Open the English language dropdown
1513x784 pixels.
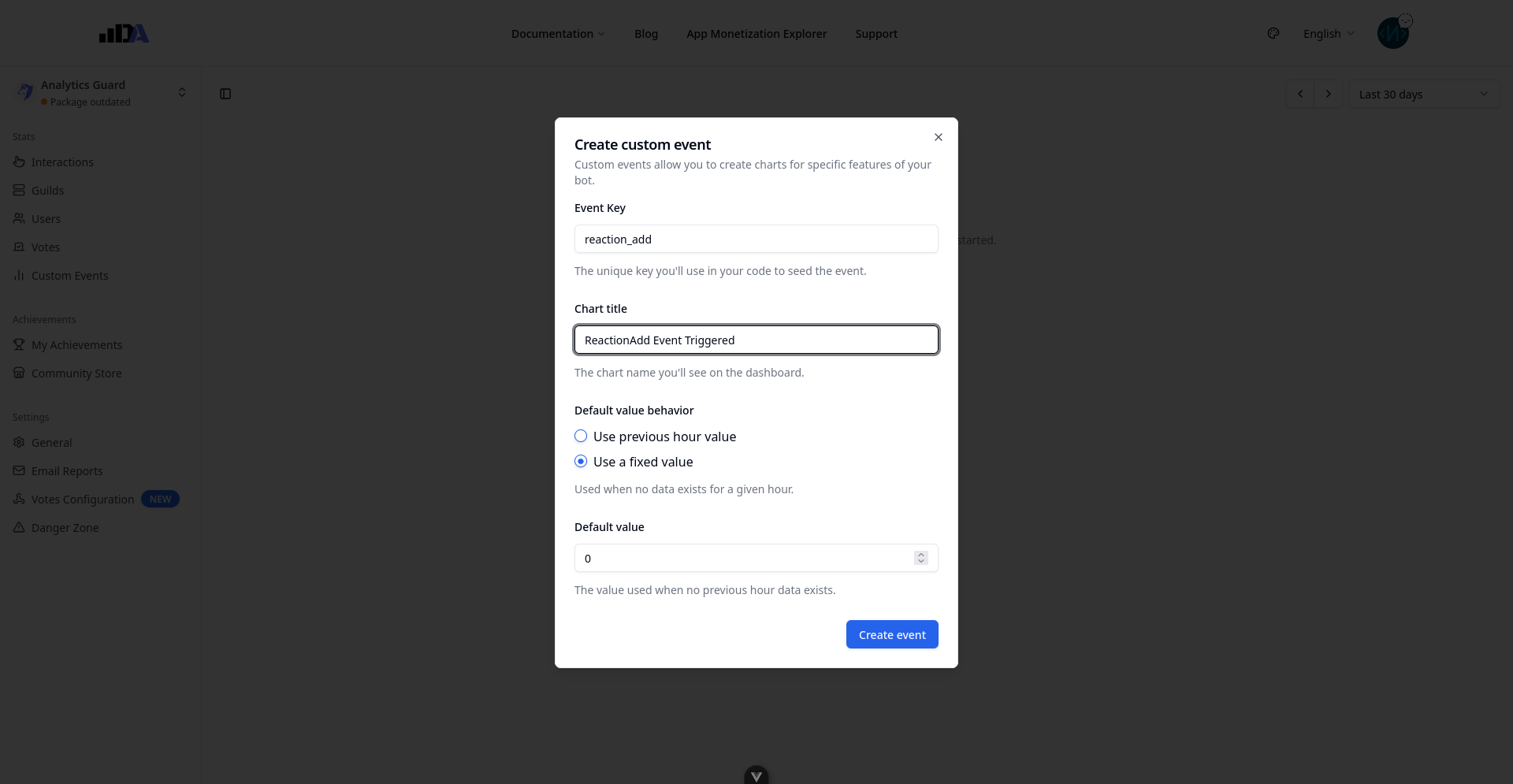[x=1329, y=34]
